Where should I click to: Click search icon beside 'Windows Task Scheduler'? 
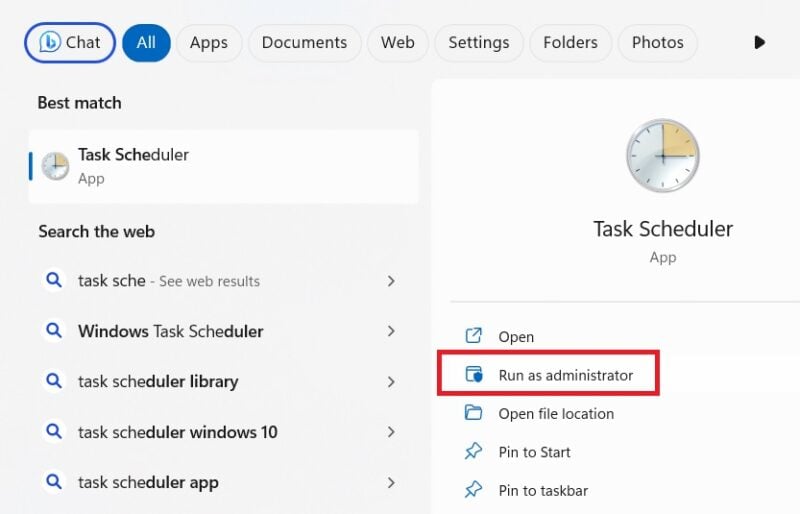pyautogui.click(x=54, y=330)
